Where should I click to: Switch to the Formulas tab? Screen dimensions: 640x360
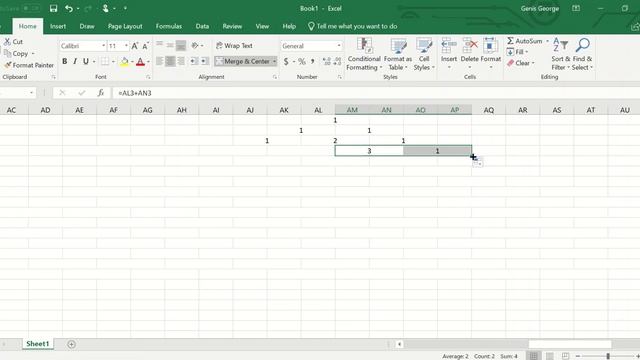point(169,26)
